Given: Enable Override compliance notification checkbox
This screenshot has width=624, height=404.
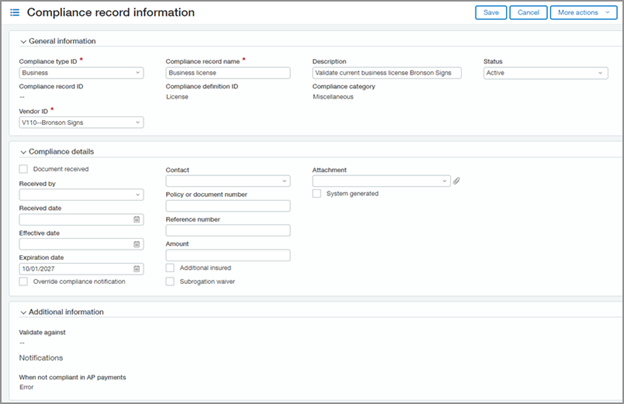Looking at the screenshot, I should (x=24, y=281).
